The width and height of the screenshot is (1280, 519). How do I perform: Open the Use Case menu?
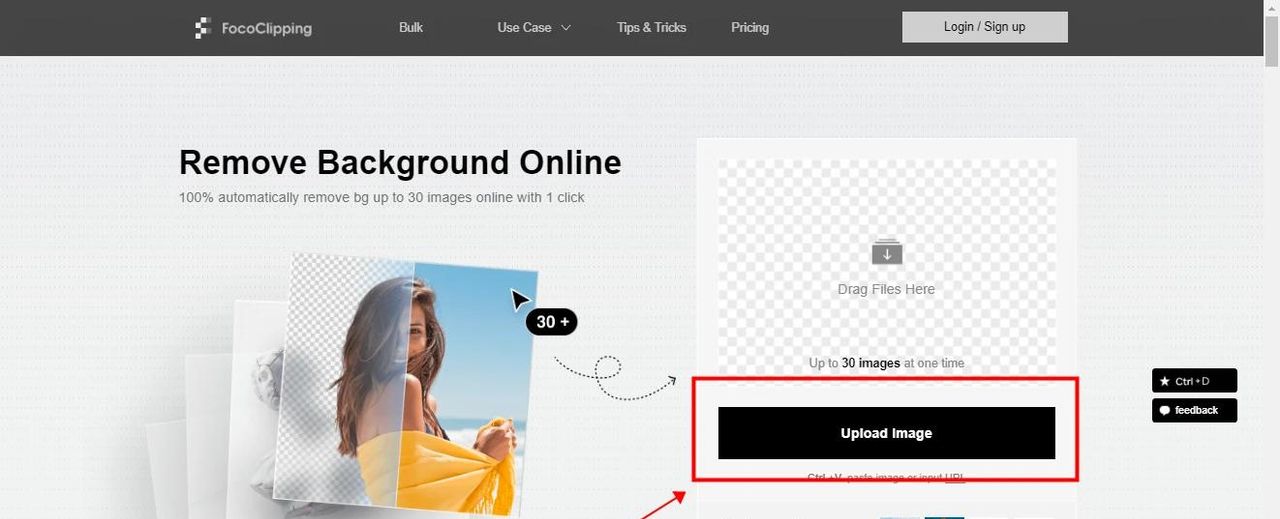coord(534,28)
